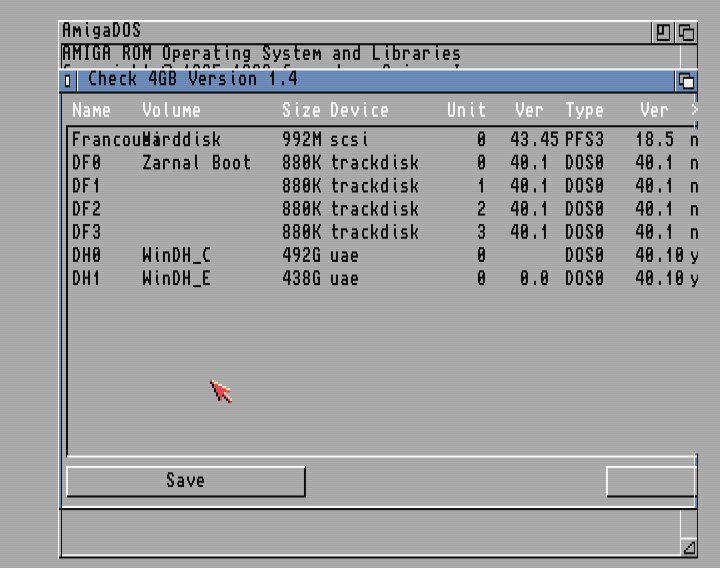Image resolution: width=720 pixels, height=568 pixels.
Task: Click the Zarnal Boot volume name
Action: click(x=197, y=163)
